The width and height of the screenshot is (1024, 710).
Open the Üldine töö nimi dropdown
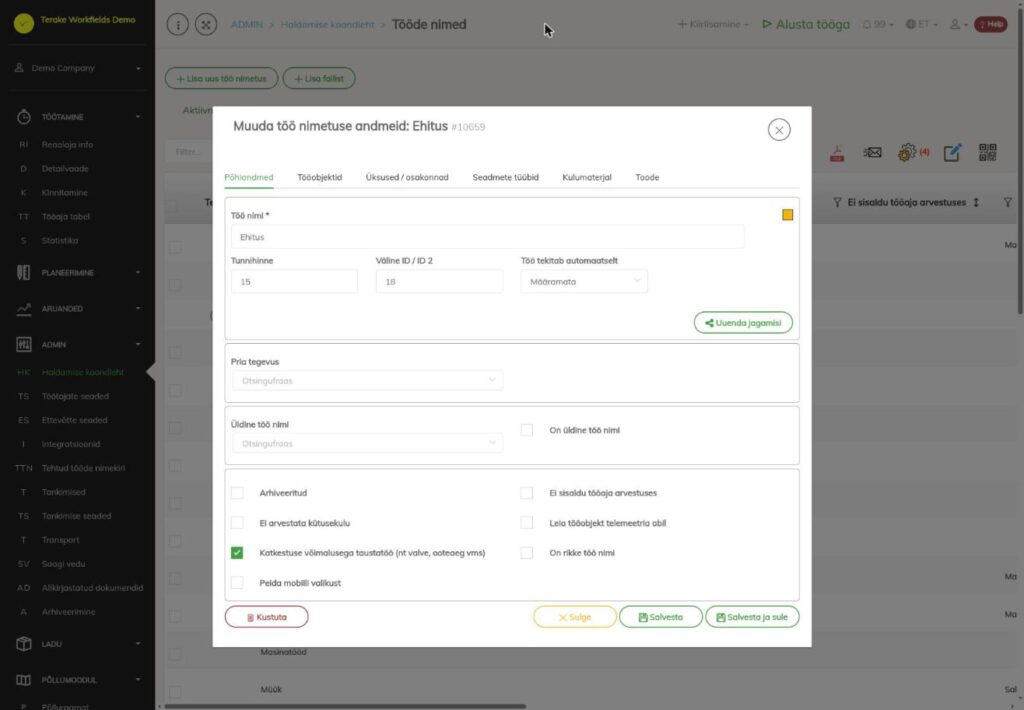[x=368, y=443]
